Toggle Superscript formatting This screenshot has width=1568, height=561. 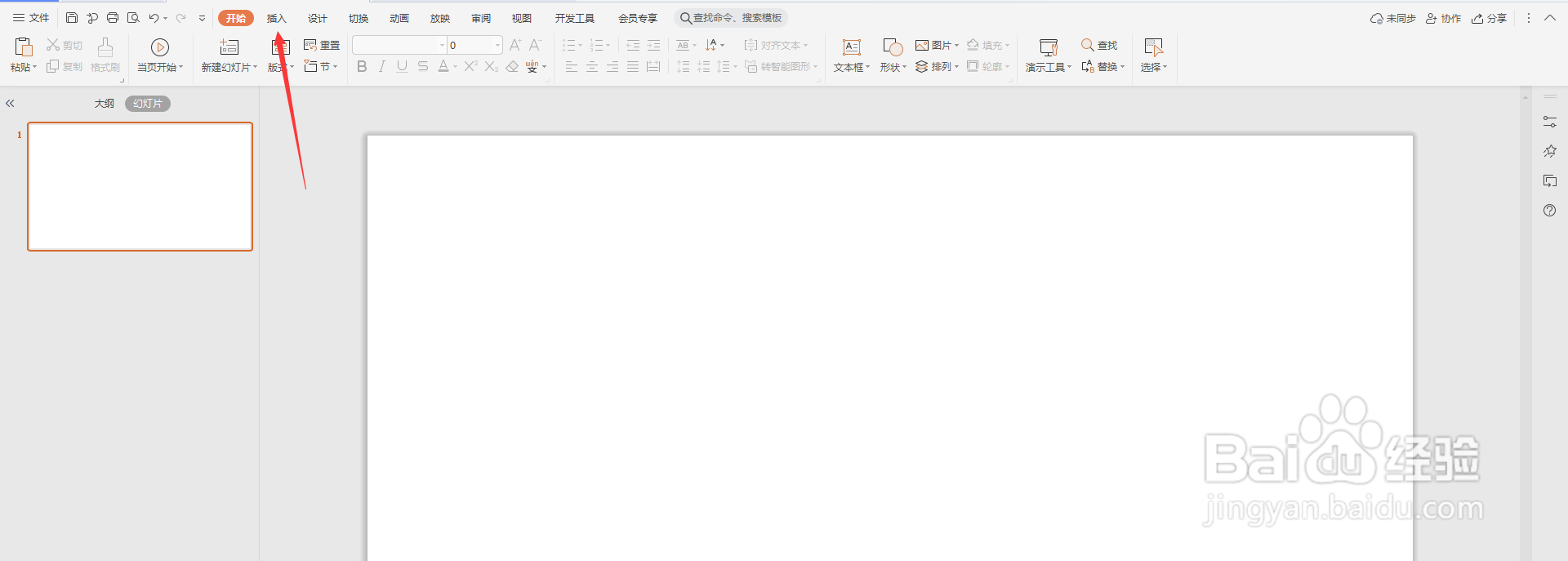470,66
